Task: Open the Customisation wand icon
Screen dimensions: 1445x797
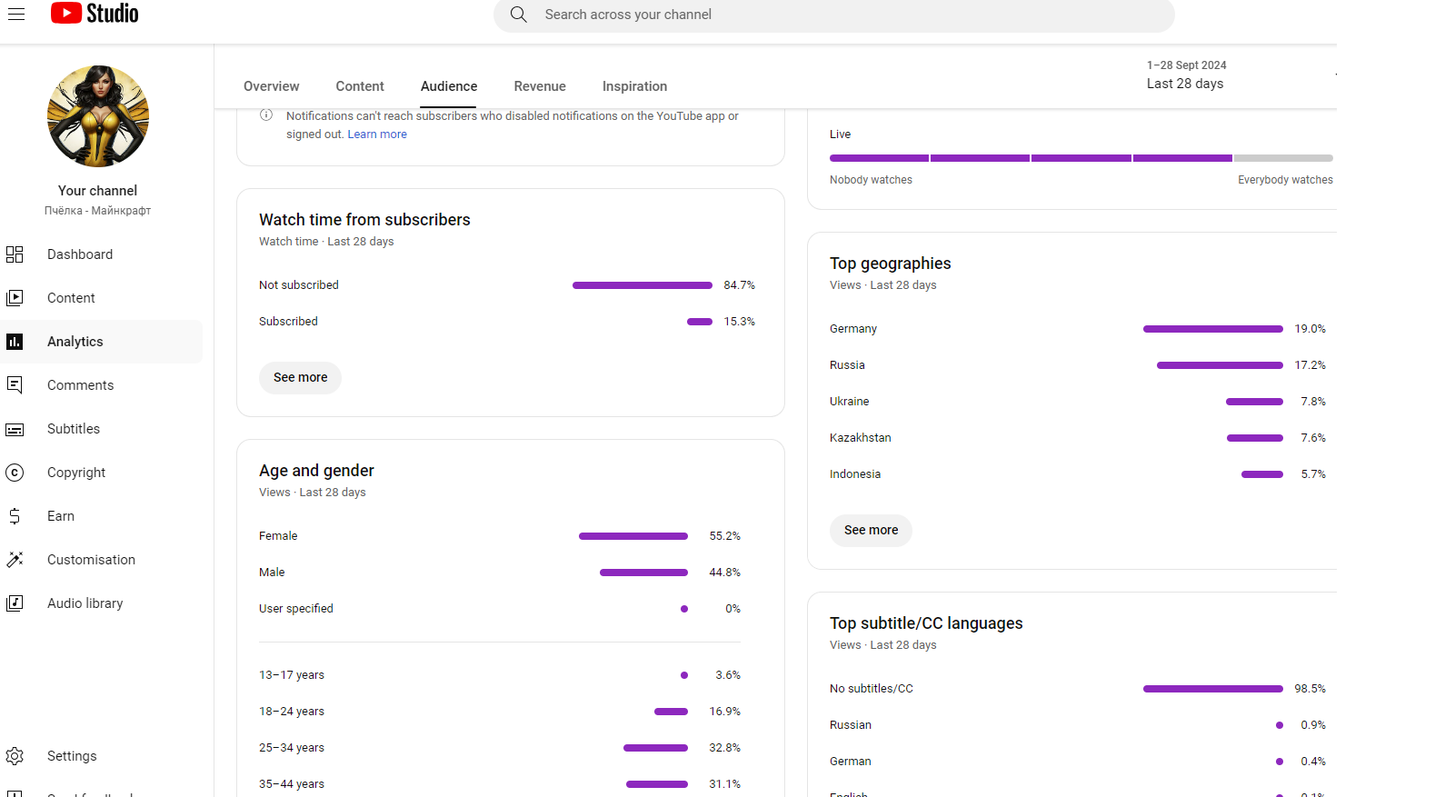Action: click(15, 560)
